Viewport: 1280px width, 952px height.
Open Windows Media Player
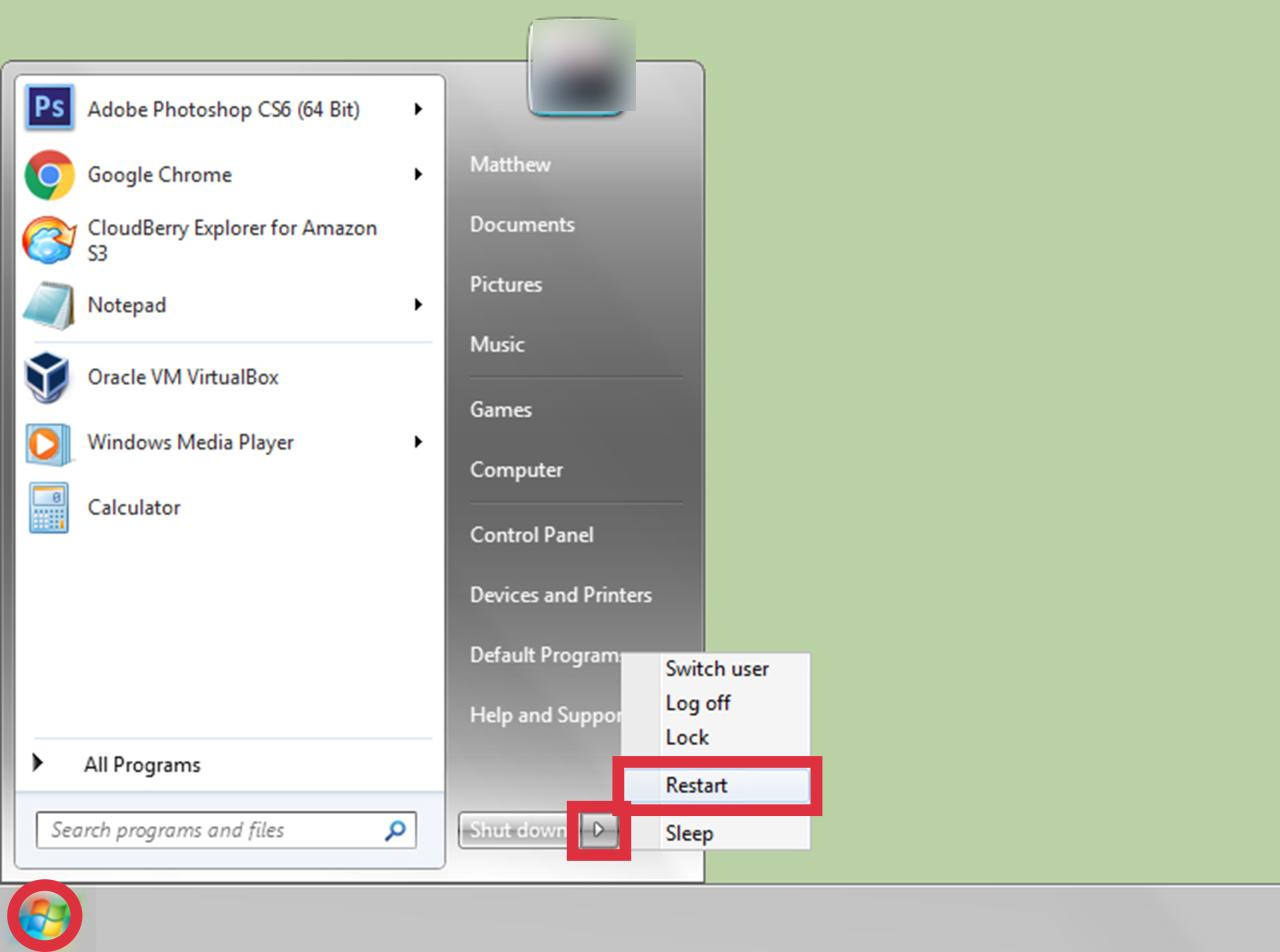(x=191, y=442)
